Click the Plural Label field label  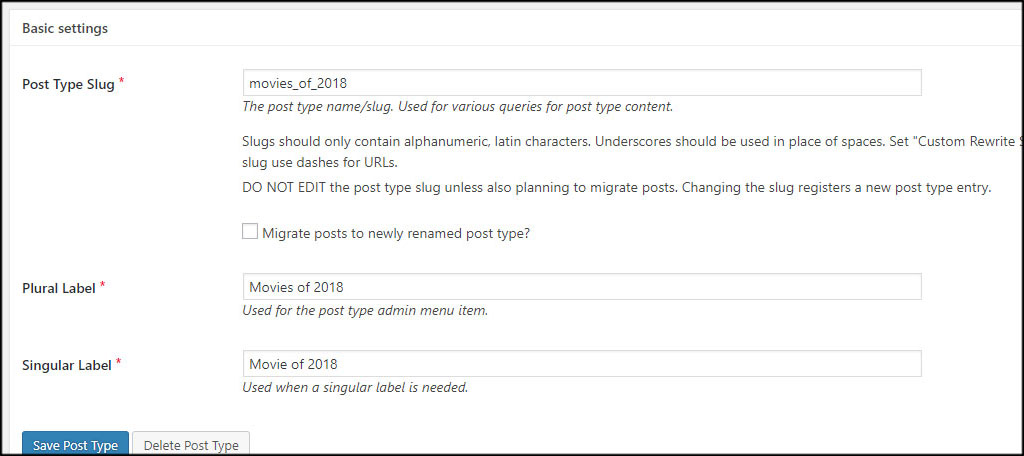click(x=59, y=288)
